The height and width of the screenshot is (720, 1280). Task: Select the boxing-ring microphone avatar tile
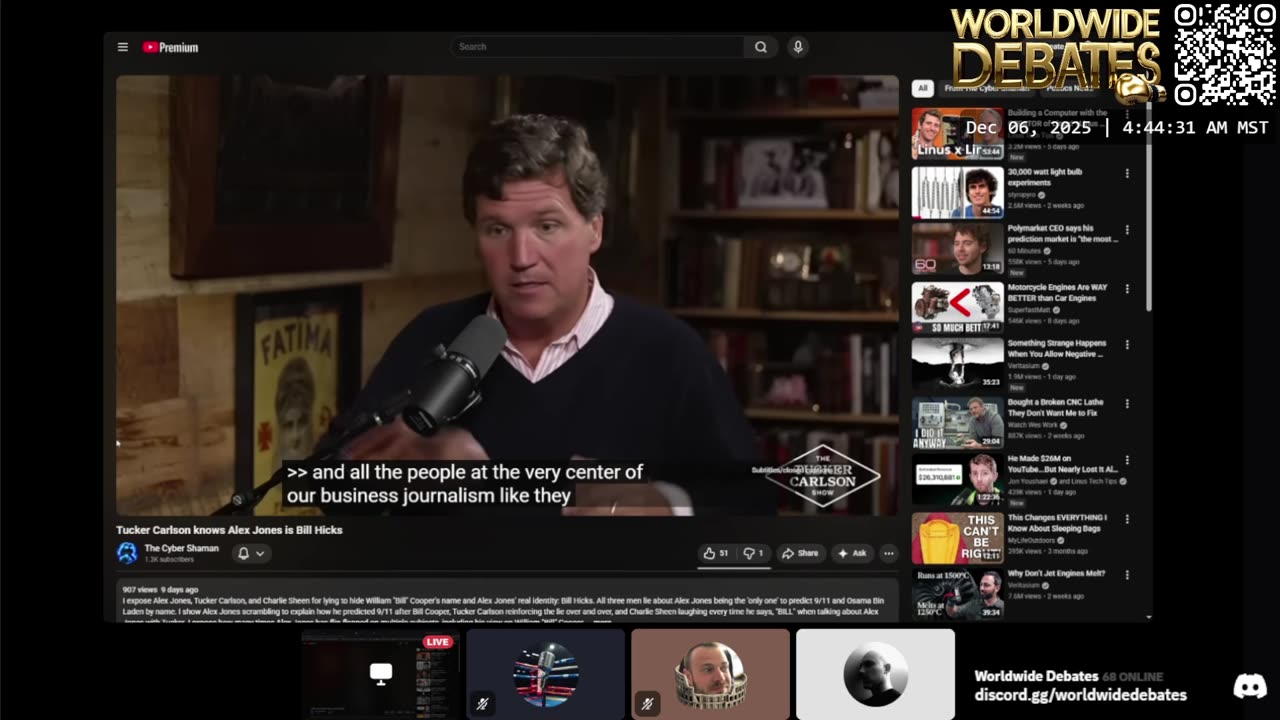tap(545, 674)
